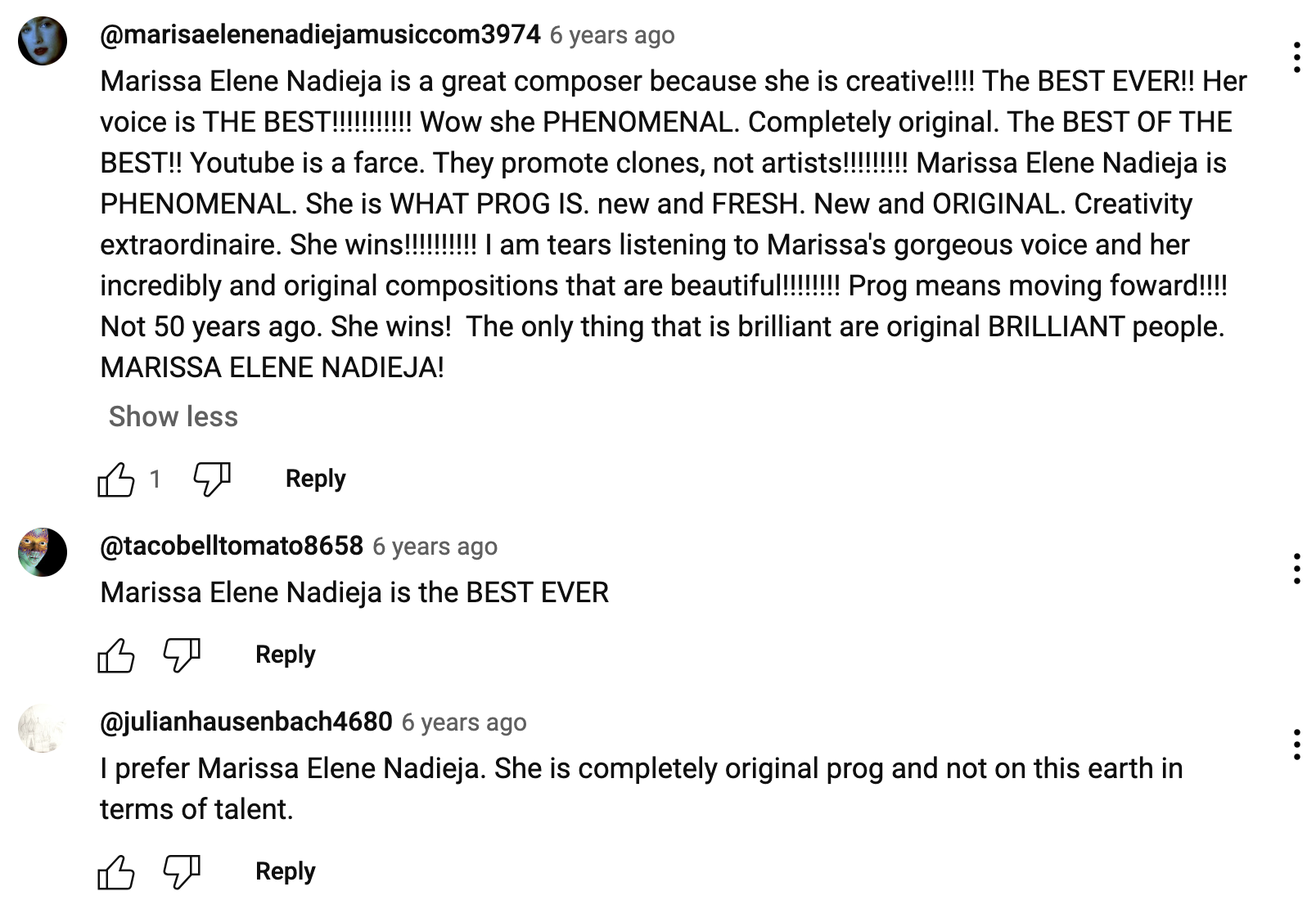Reply to the @tacobelltomato8658 comment
The width and height of the screenshot is (1316, 900).
click(x=285, y=655)
